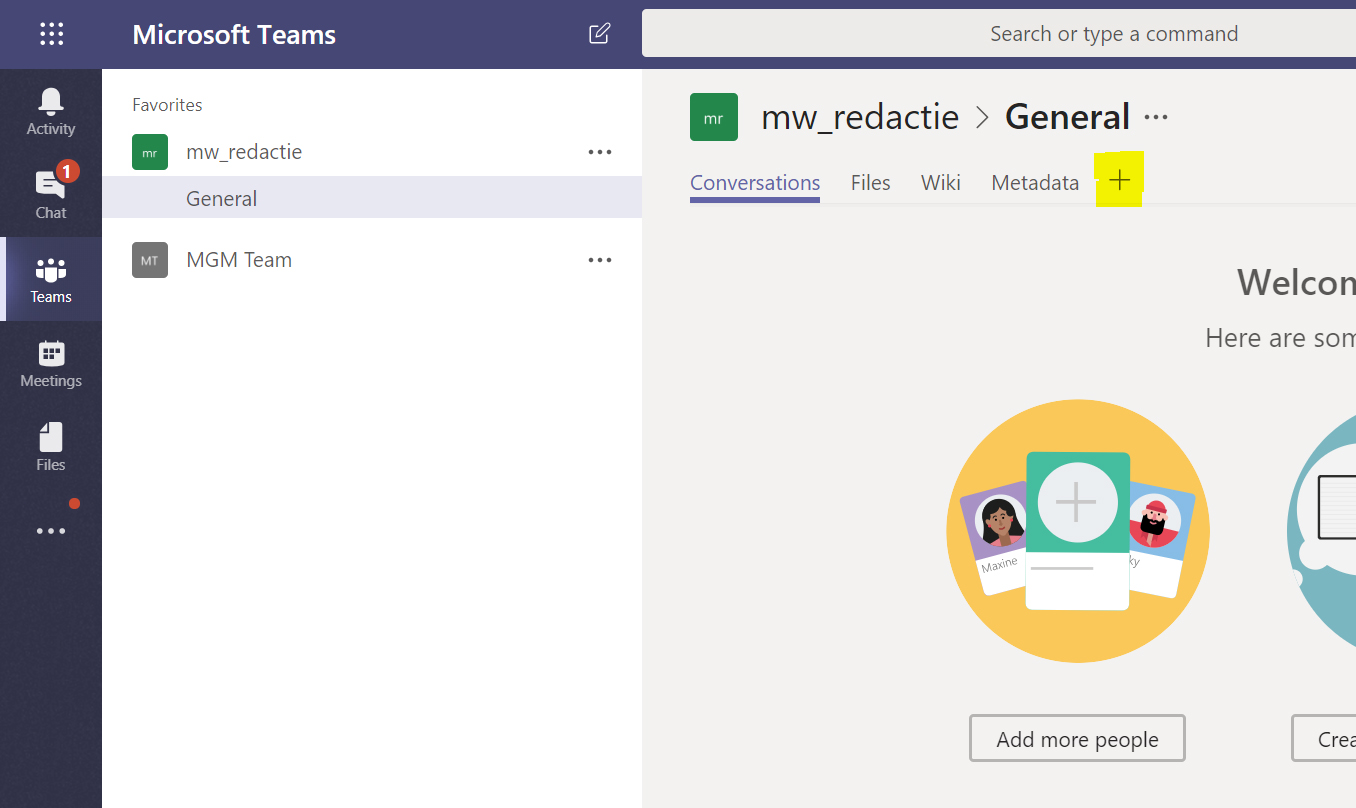Select the General channel in list
Image resolution: width=1356 pixels, height=808 pixels.
click(x=372, y=197)
